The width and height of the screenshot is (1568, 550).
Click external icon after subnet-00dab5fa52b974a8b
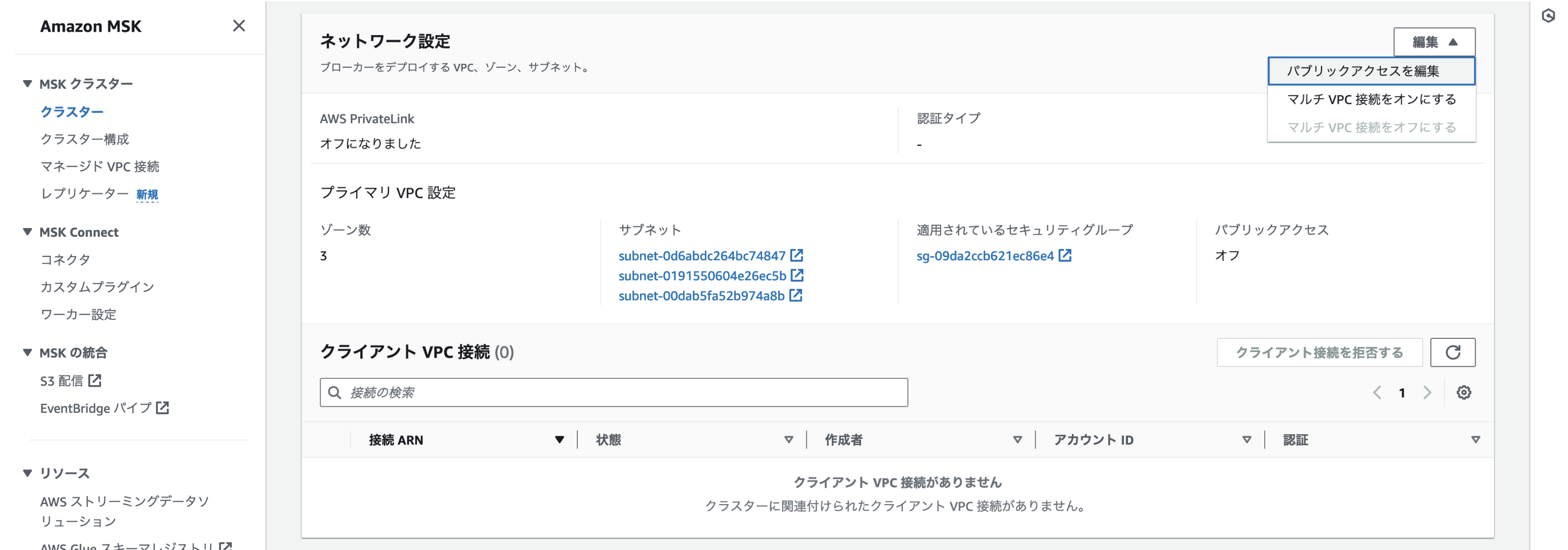pos(796,295)
